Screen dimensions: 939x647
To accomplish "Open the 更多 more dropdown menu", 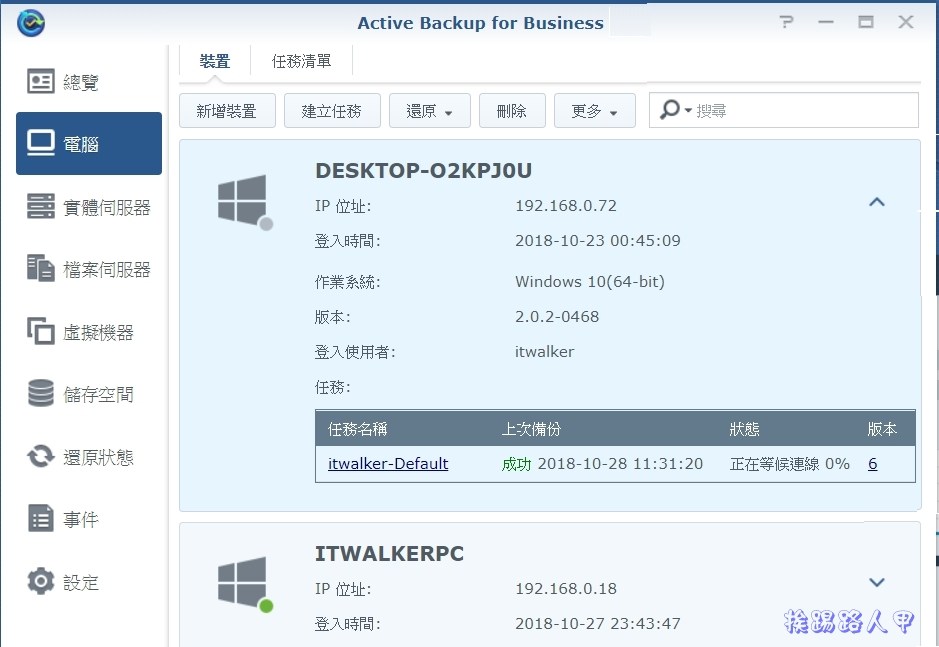I will [x=595, y=110].
